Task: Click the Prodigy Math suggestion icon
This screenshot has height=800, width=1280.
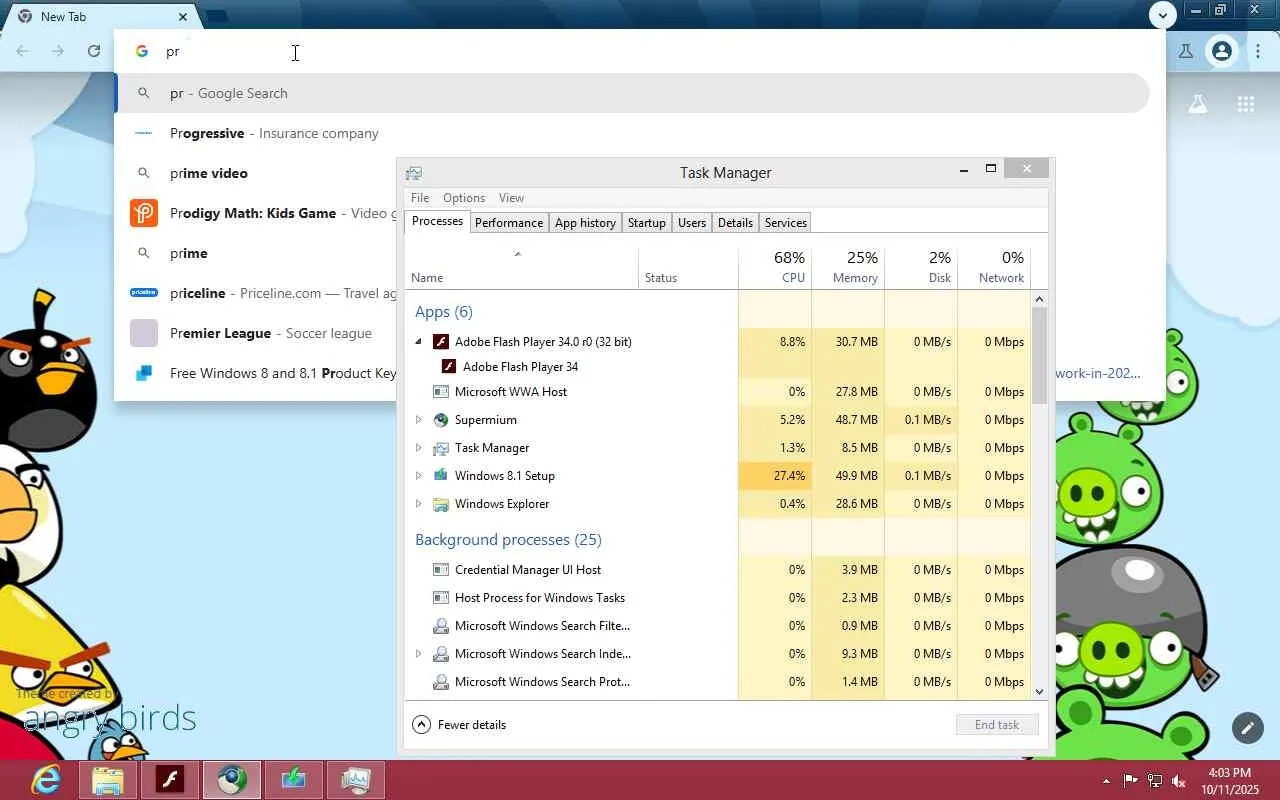Action: tap(144, 213)
